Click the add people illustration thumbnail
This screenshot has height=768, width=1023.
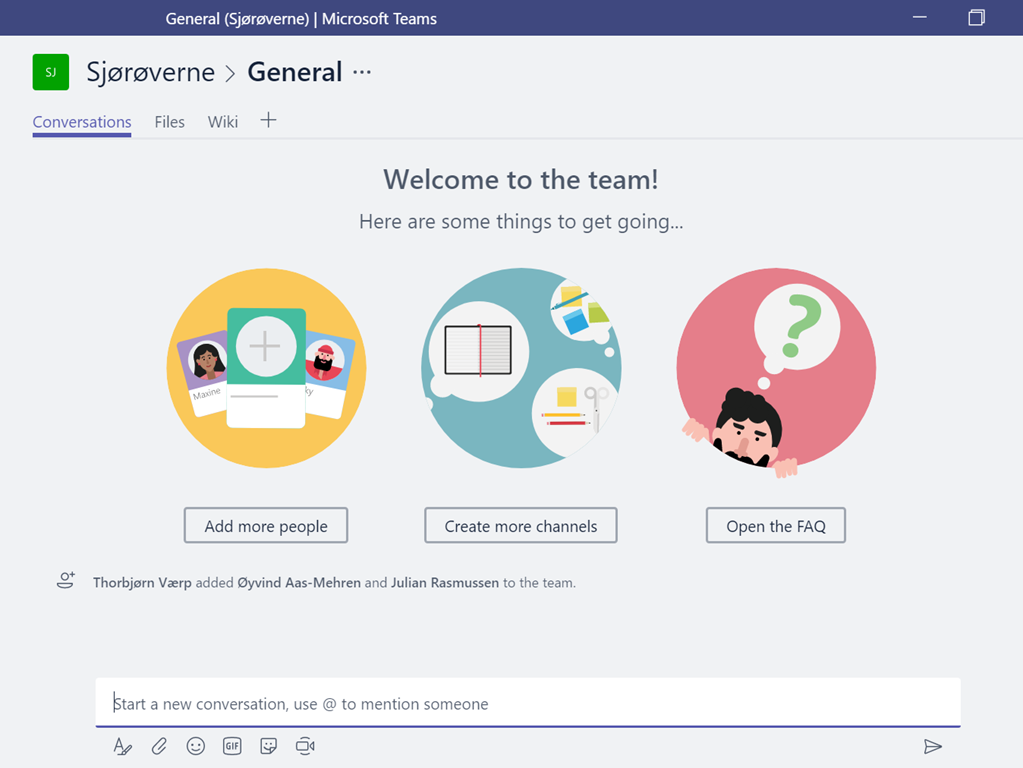click(x=266, y=368)
